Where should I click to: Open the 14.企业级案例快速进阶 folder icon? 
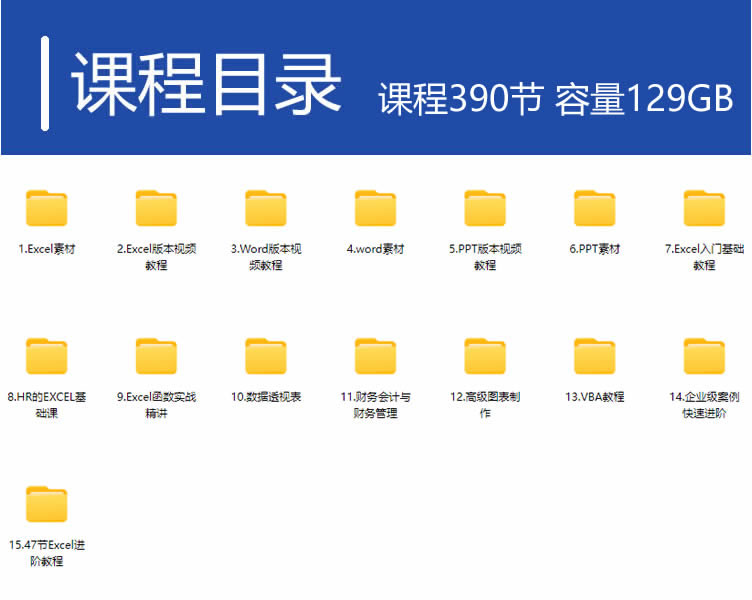[x=704, y=356]
